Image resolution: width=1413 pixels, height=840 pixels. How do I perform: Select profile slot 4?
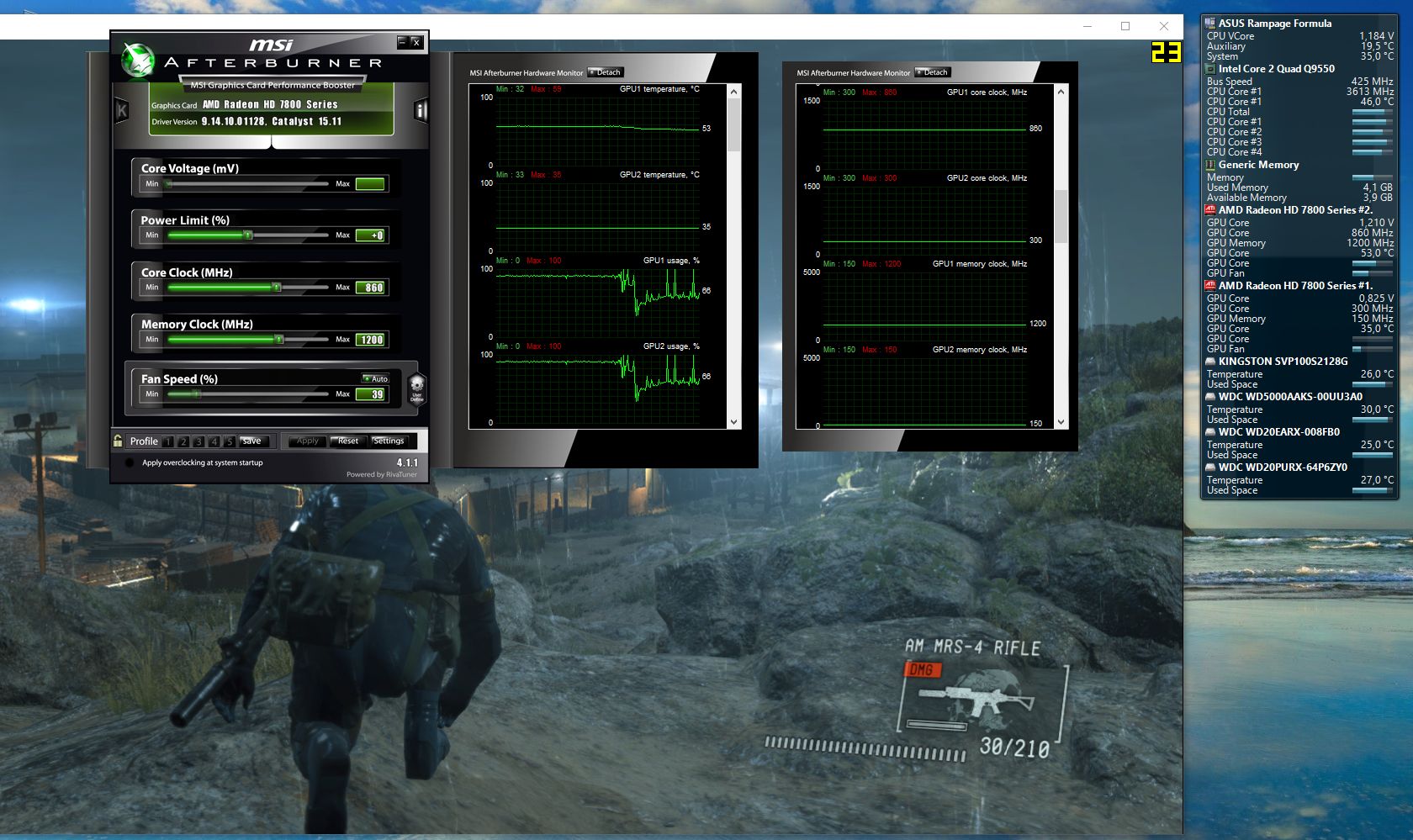point(214,441)
